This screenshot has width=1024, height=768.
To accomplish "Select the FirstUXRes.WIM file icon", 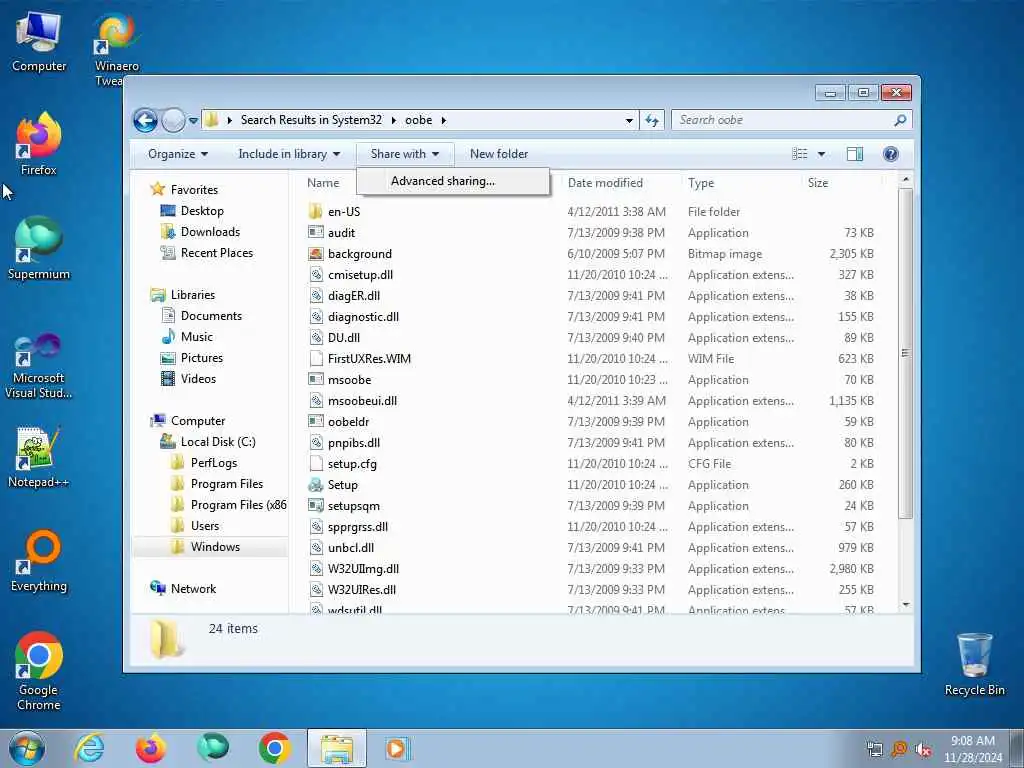I will 315,359.
